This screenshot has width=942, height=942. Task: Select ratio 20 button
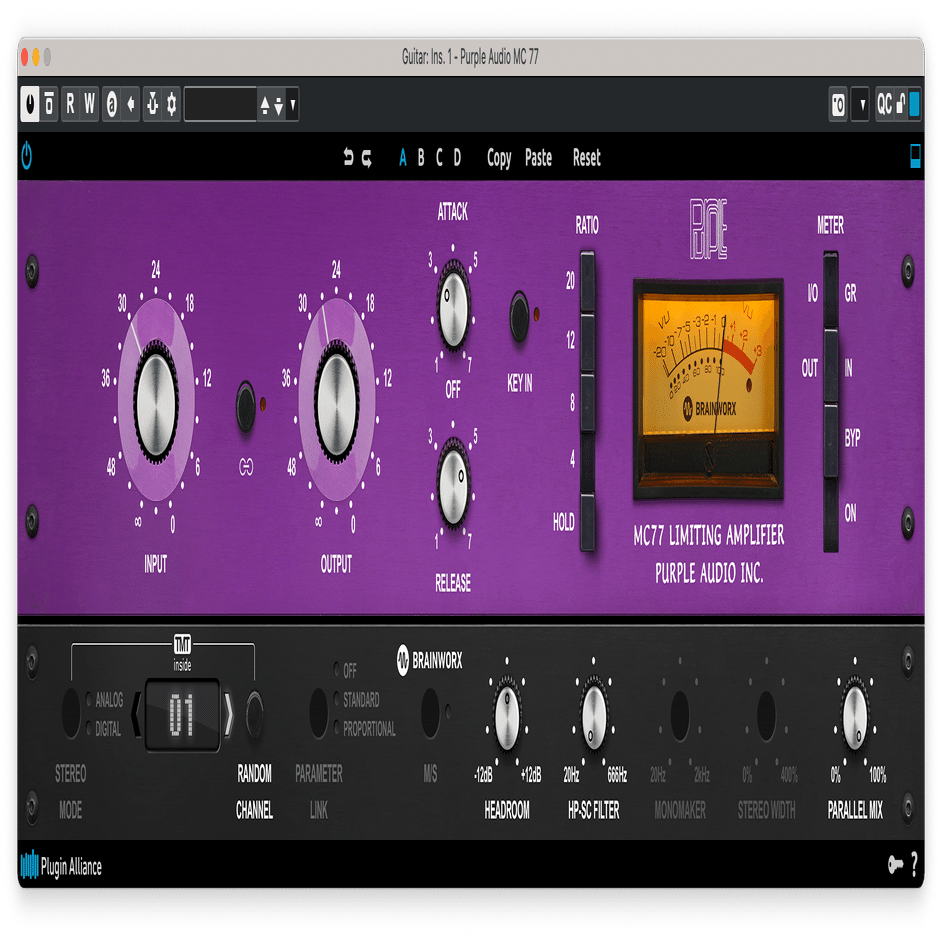(x=587, y=281)
